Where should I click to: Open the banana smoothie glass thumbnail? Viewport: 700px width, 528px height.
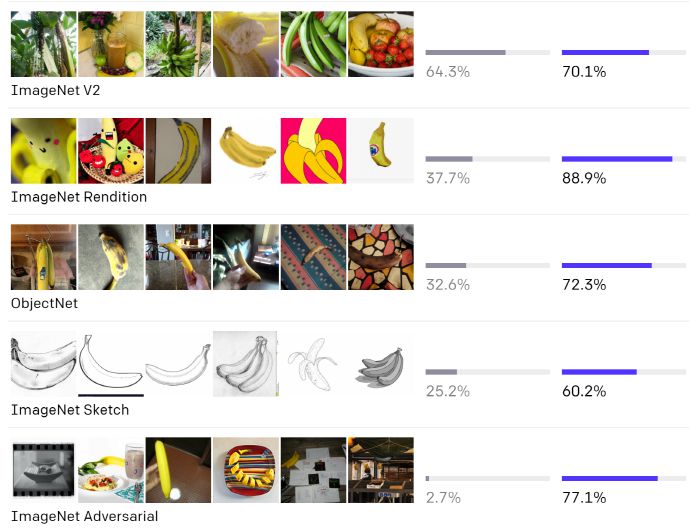tap(111, 44)
